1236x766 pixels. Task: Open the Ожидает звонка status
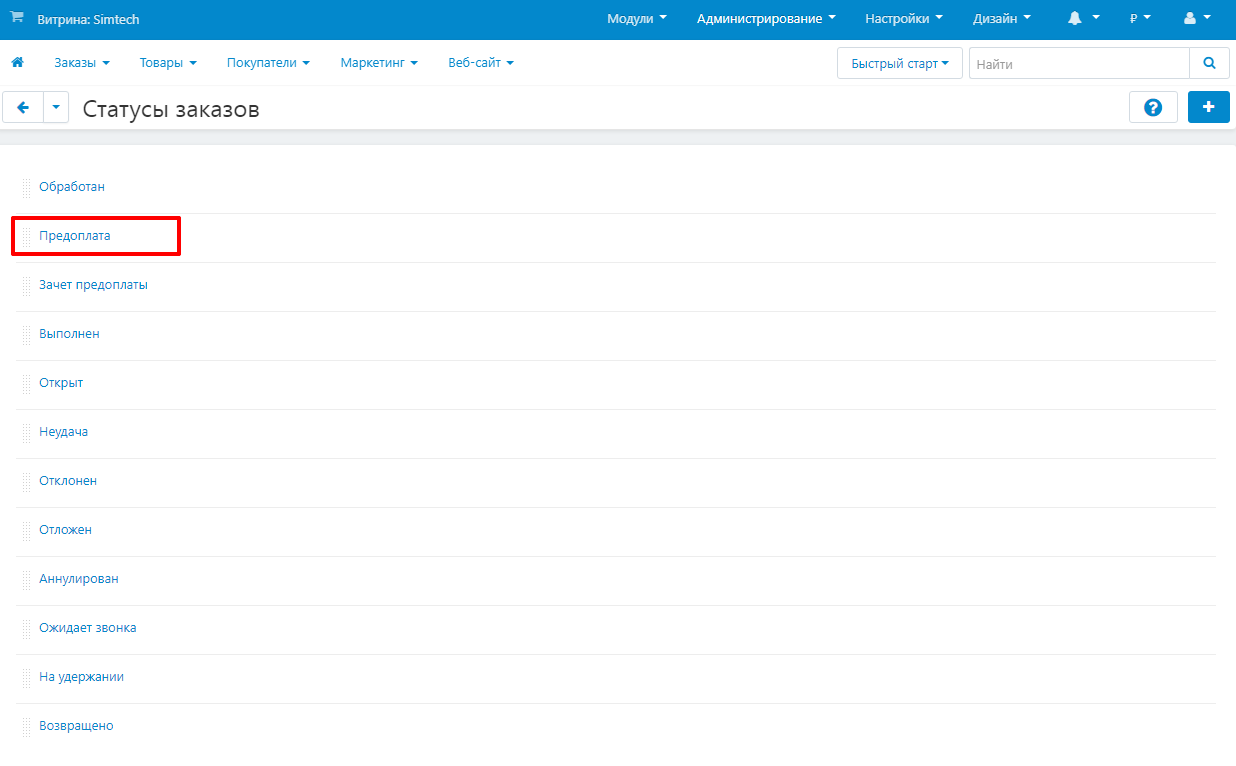click(x=88, y=628)
